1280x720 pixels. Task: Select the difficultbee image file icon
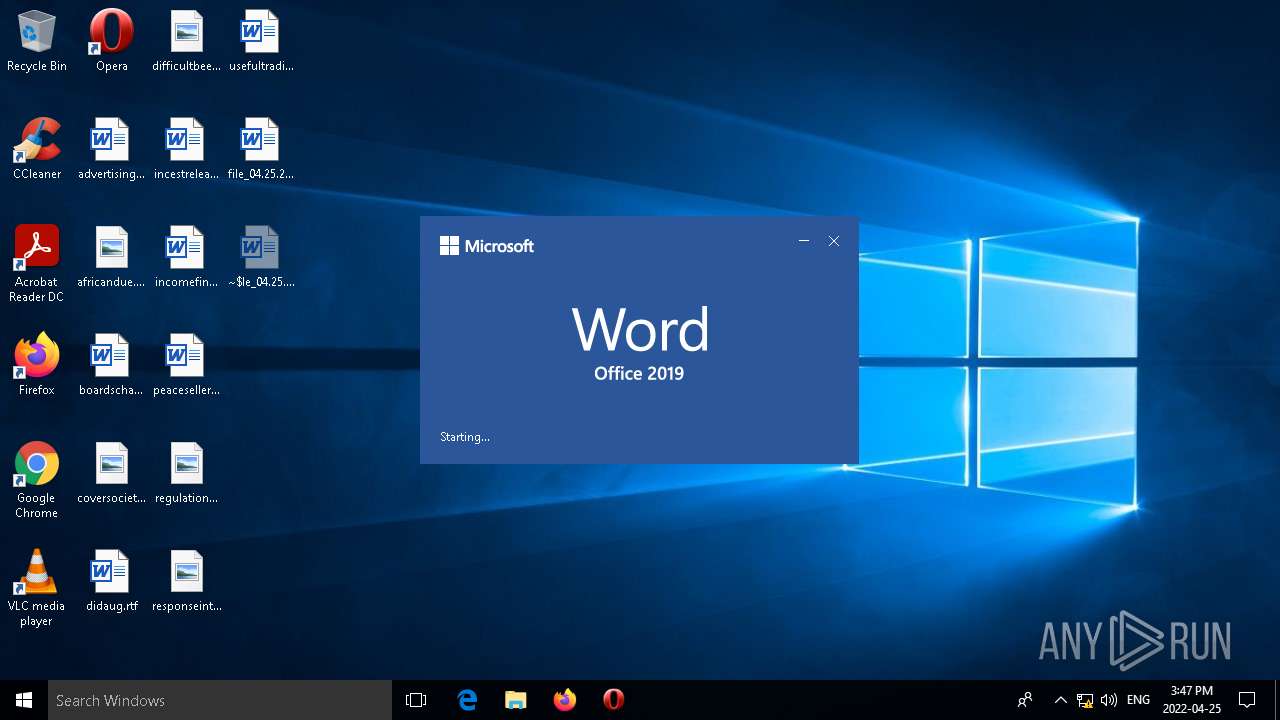(186, 40)
